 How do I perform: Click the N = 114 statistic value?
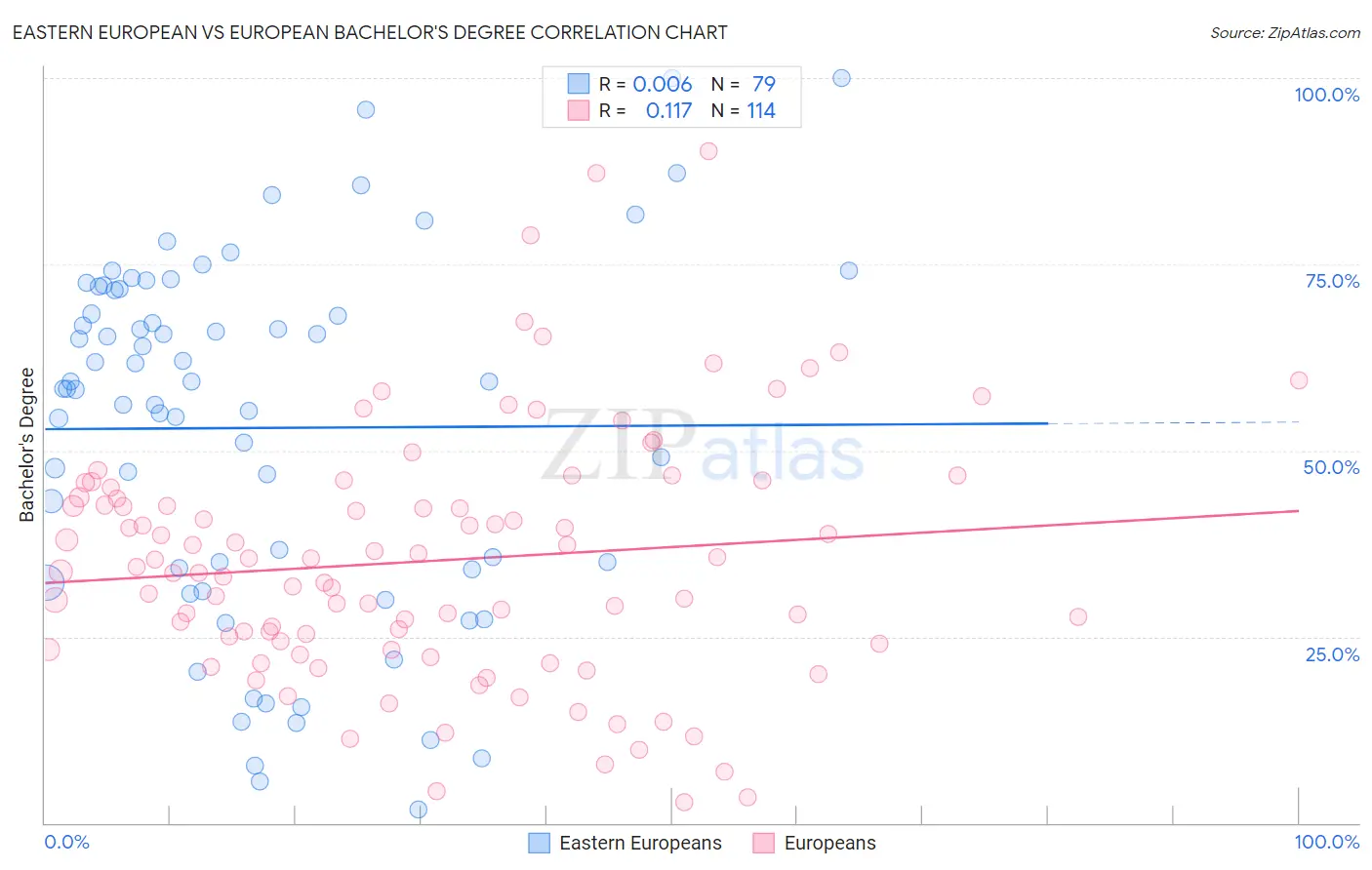[x=744, y=110]
